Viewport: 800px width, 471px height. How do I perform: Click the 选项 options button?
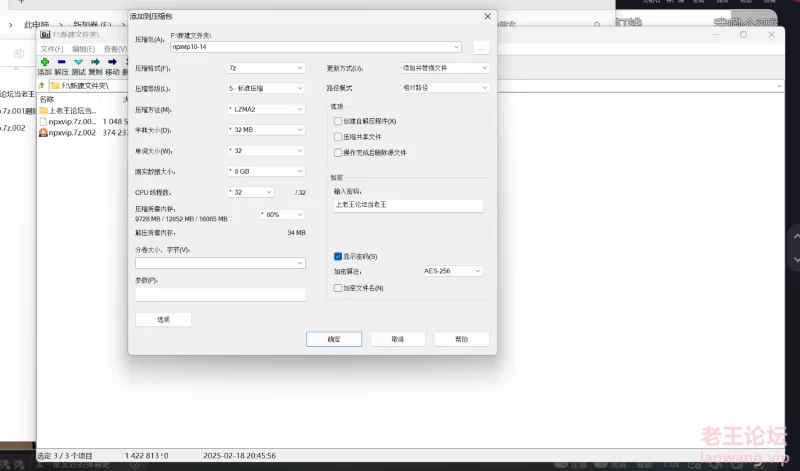[163, 319]
